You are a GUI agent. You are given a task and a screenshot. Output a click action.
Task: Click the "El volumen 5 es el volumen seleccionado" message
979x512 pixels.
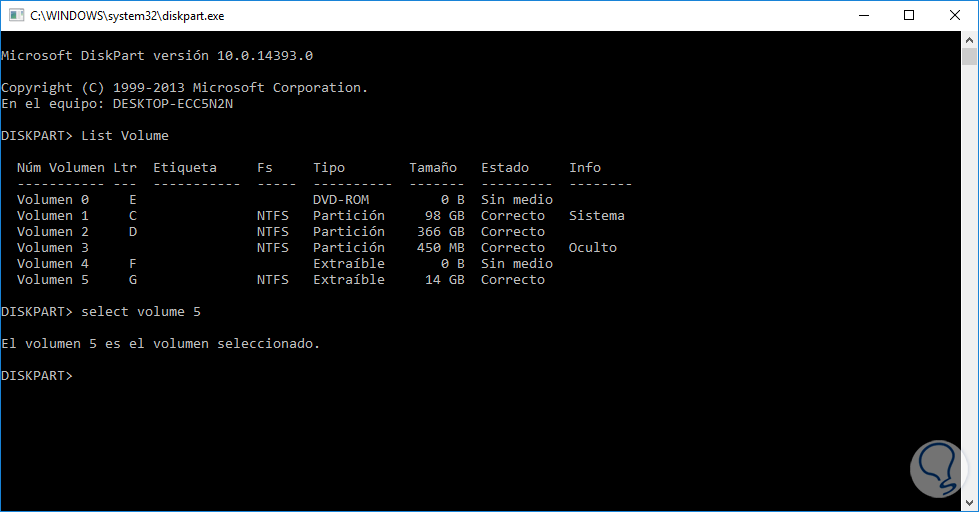tap(160, 344)
